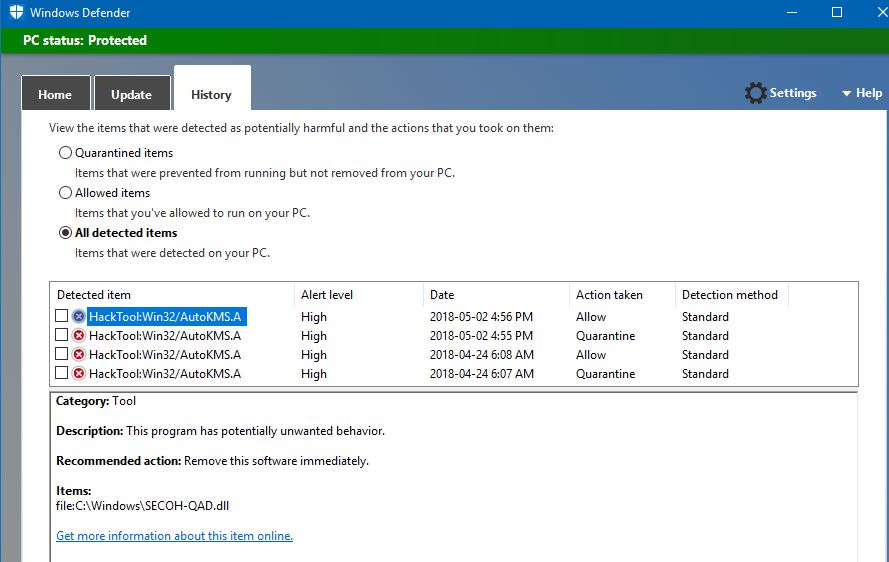The height and width of the screenshot is (562, 889).
Task: Click Allow action in the 6:08 AM row
Action: coord(591,354)
